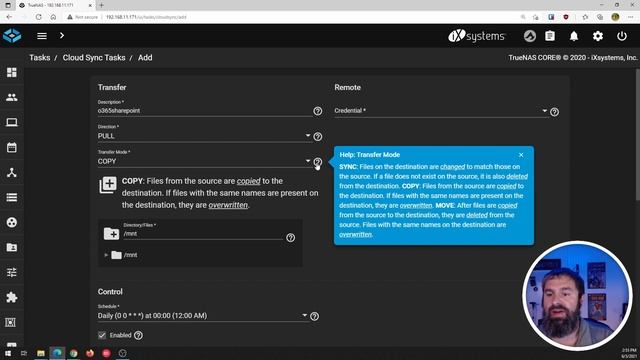This screenshot has height=360, width=640.
Task: Click the TrueNAS logo icon
Action: 12,36
